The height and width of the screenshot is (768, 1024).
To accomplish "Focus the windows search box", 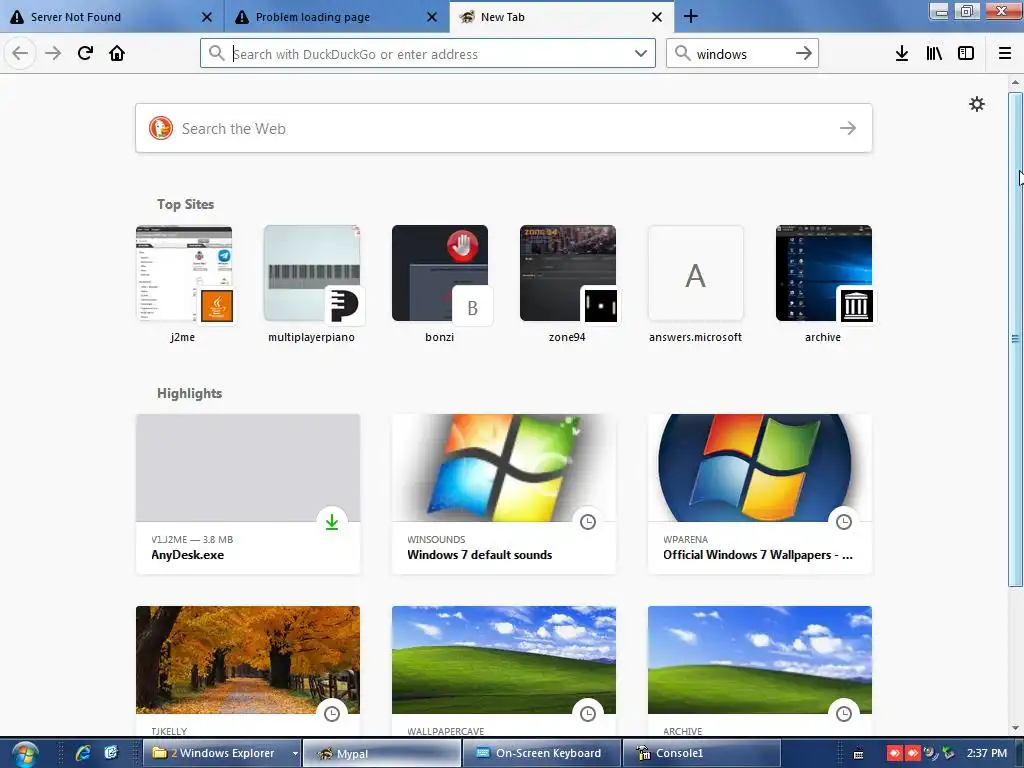I will pyautogui.click(x=742, y=54).
